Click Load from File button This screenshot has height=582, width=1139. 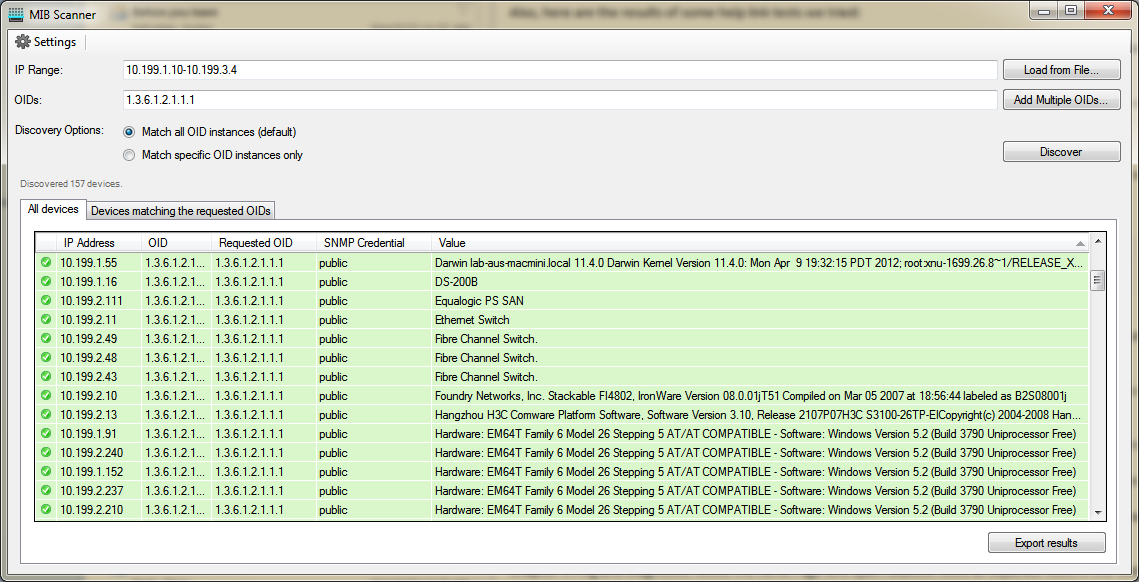(1061, 70)
